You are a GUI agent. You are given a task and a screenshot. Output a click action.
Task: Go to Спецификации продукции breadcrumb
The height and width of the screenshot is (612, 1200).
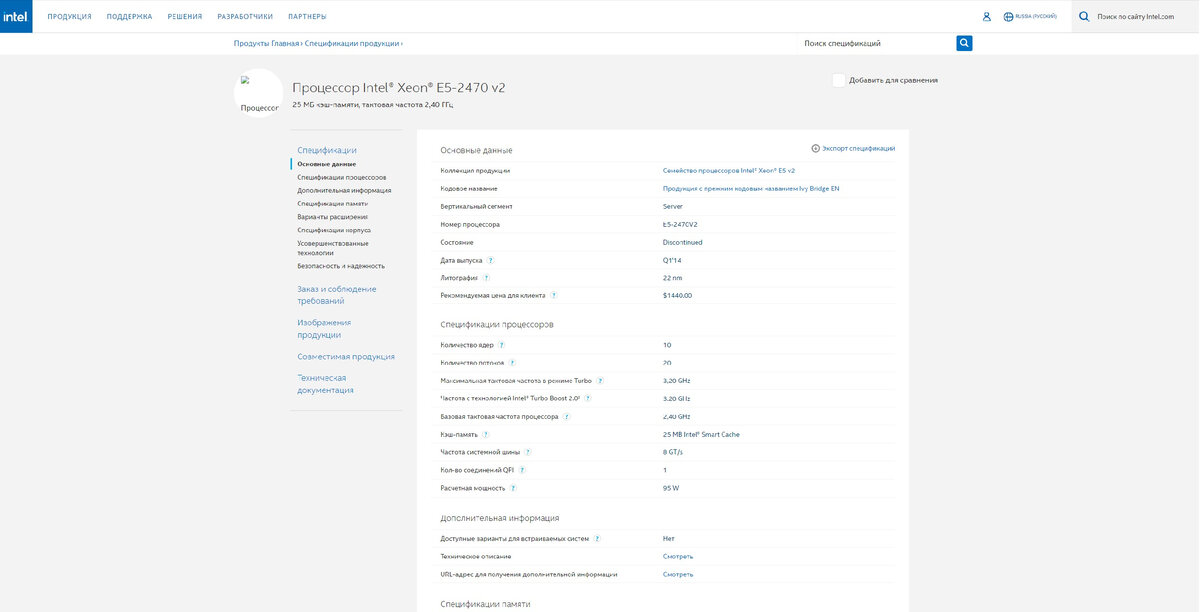pyautogui.click(x=352, y=43)
